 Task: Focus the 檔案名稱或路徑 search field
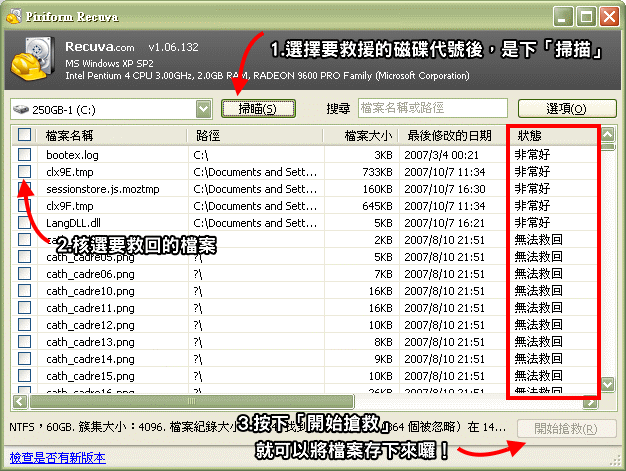(x=433, y=108)
